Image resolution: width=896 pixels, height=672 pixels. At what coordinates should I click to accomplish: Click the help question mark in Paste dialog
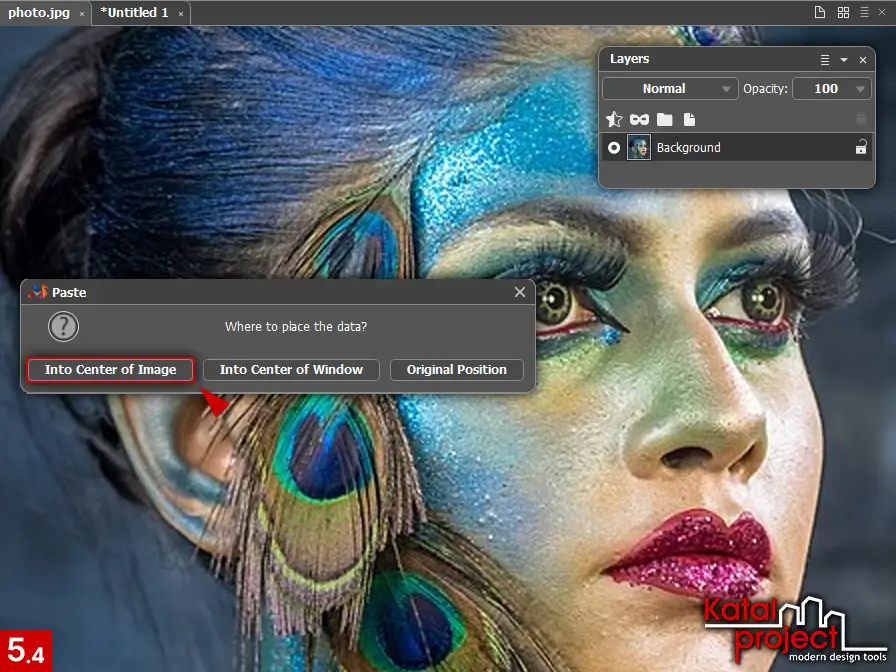tap(63, 327)
